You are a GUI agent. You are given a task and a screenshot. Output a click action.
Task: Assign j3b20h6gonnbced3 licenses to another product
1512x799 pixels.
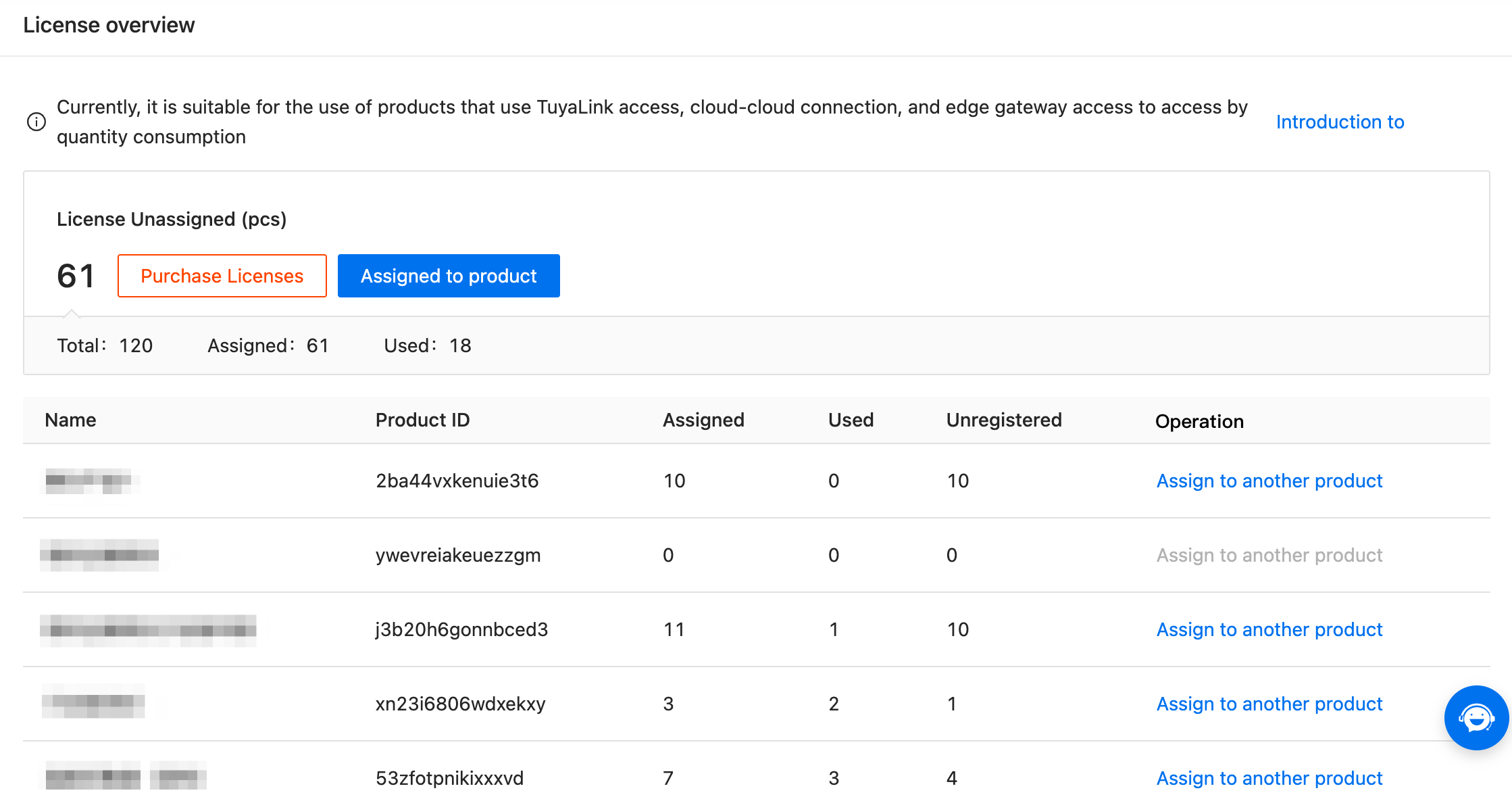coord(1269,629)
